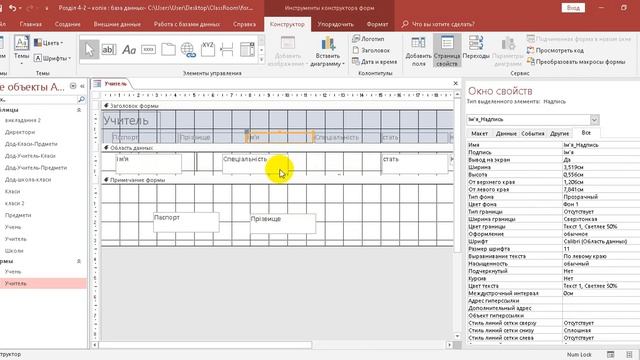Open the navigation pane category menu arrow
Image resolution: width=640 pixels, height=360 pixels.
click(73, 86)
